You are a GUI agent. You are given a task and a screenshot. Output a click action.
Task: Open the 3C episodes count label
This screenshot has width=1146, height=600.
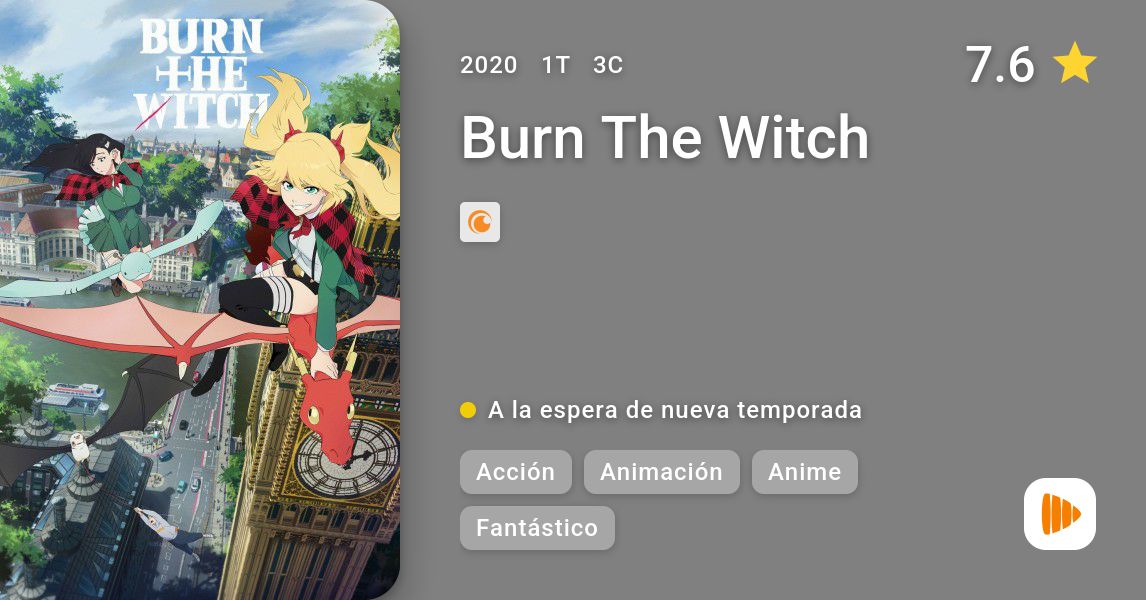click(608, 65)
